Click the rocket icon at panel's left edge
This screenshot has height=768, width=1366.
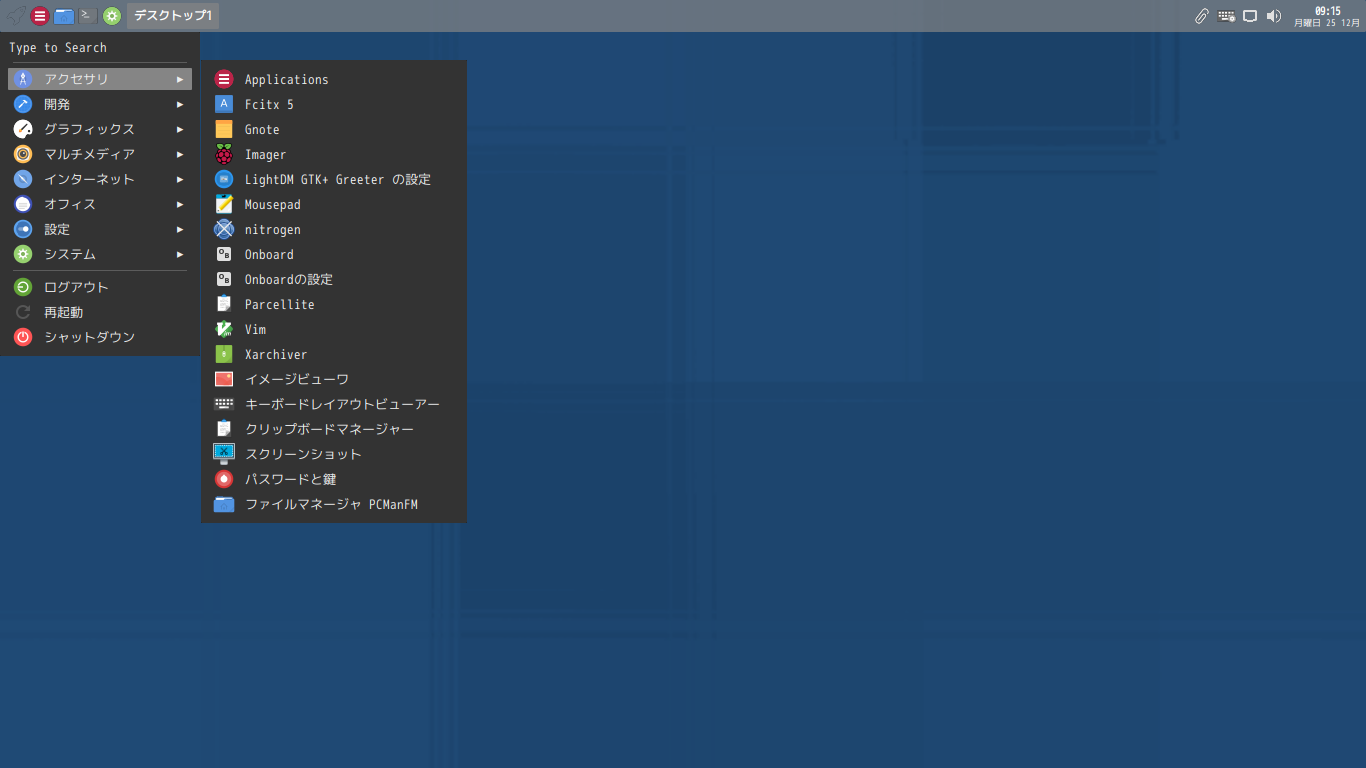15,15
